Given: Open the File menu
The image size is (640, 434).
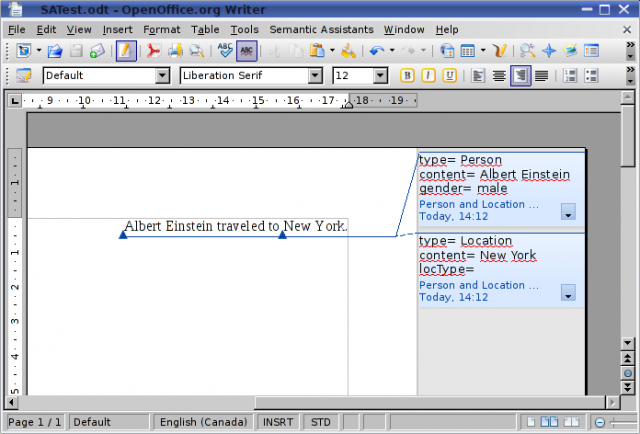Looking at the screenshot, I should click(17, 29).
